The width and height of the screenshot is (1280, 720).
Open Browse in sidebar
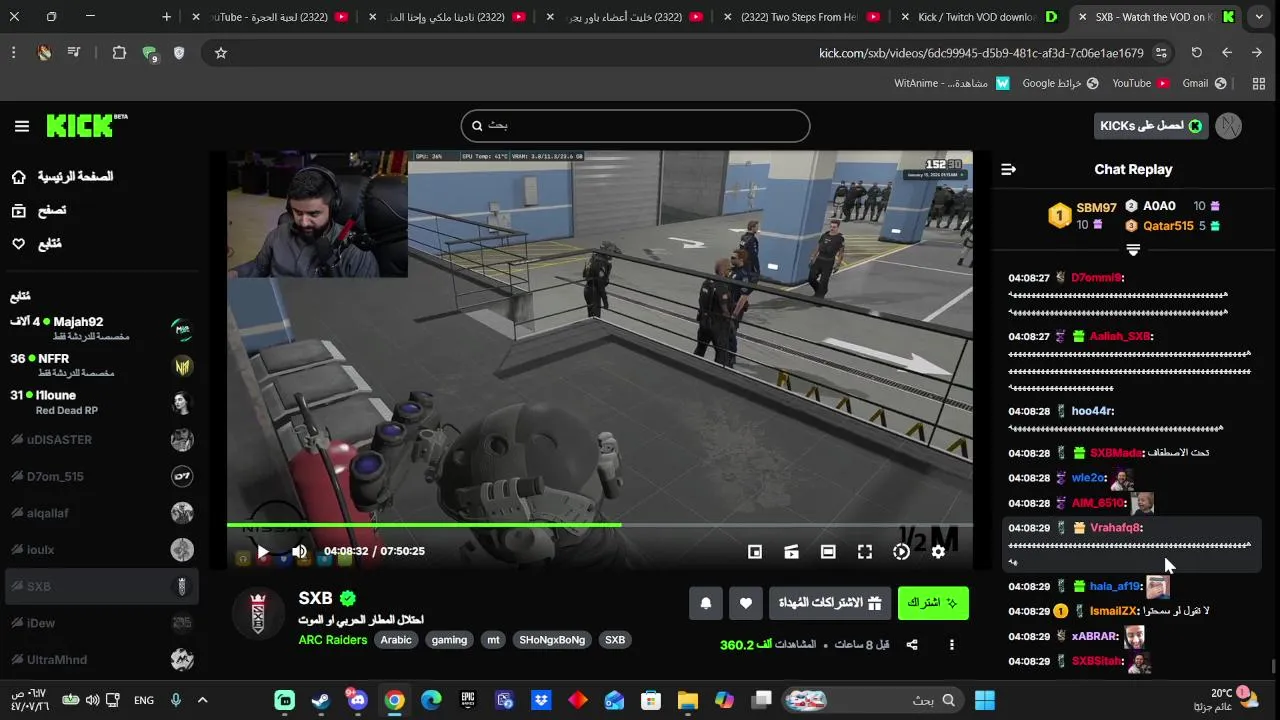click(40, 211)
